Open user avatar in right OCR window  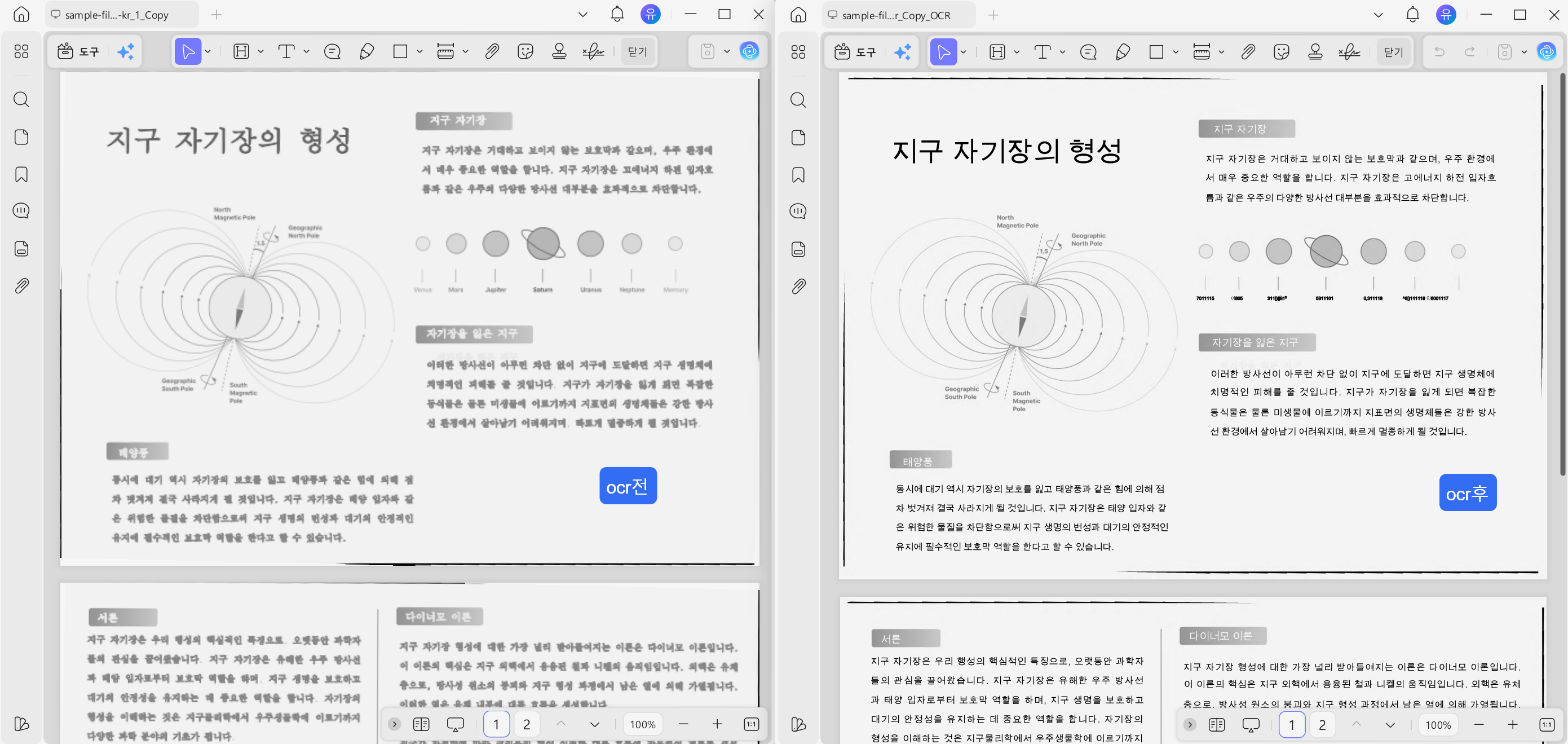(x=1446, y=15)
